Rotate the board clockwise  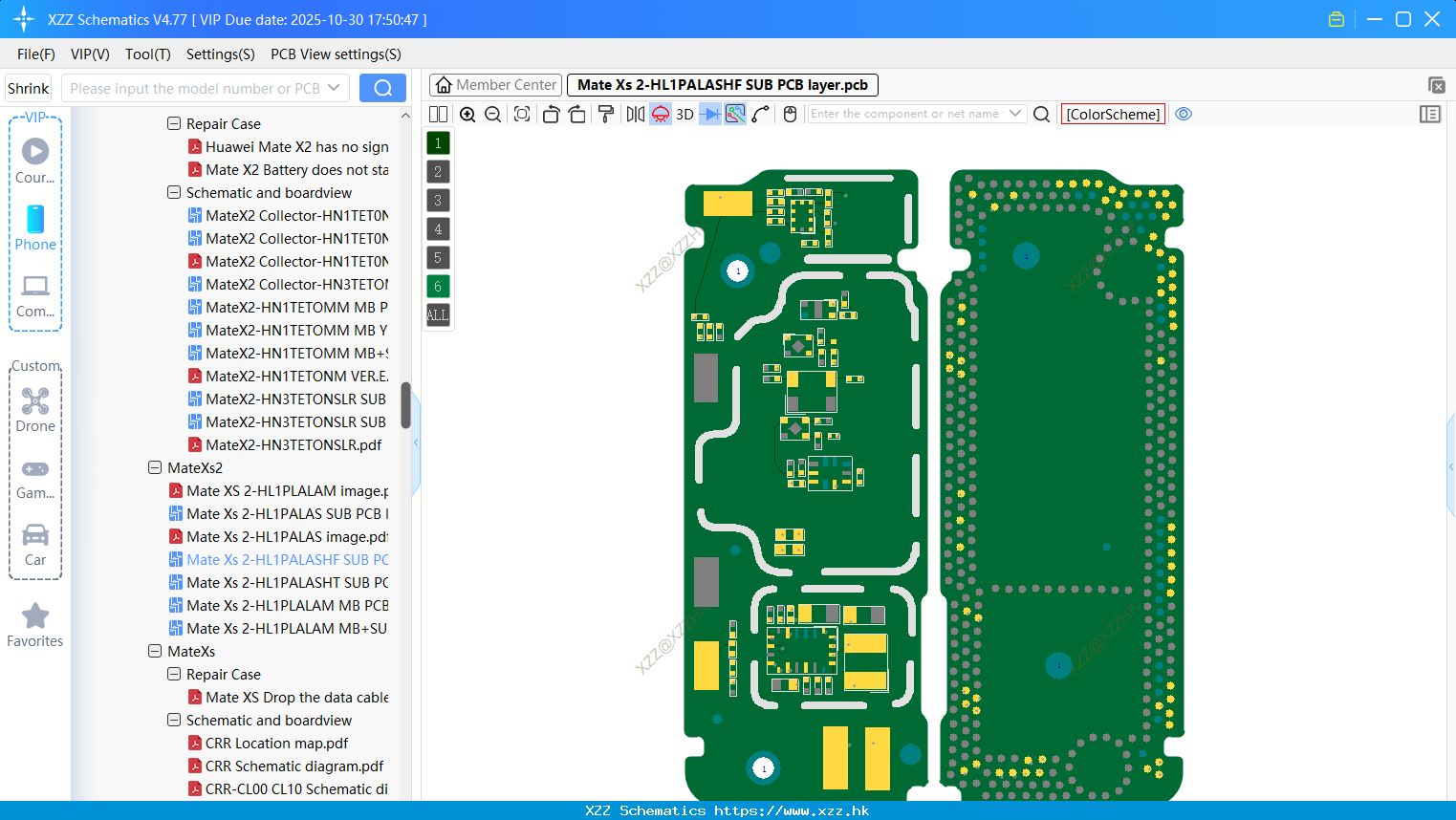click(x=576, y=114)
